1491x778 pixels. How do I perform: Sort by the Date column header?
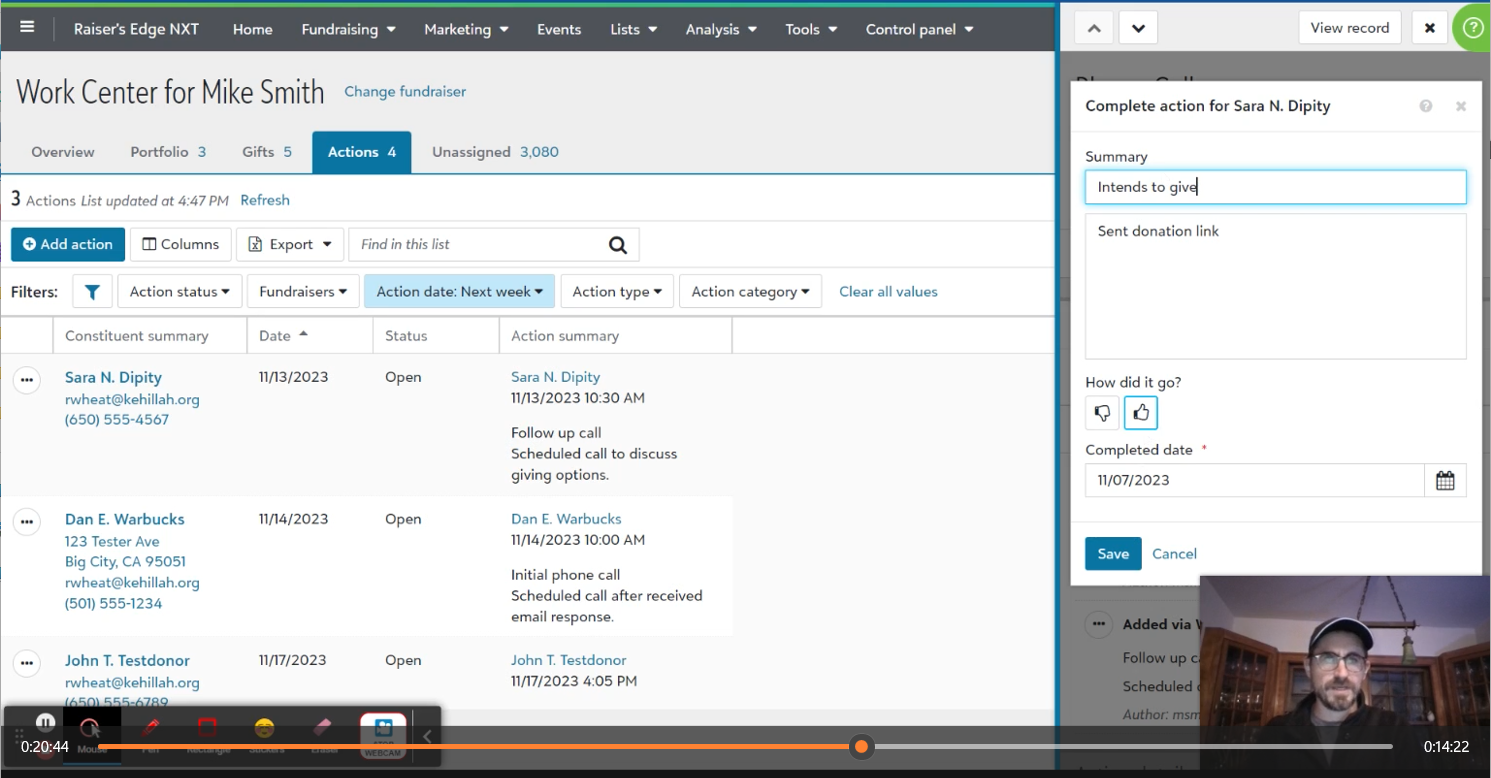[x=310, y=336]
